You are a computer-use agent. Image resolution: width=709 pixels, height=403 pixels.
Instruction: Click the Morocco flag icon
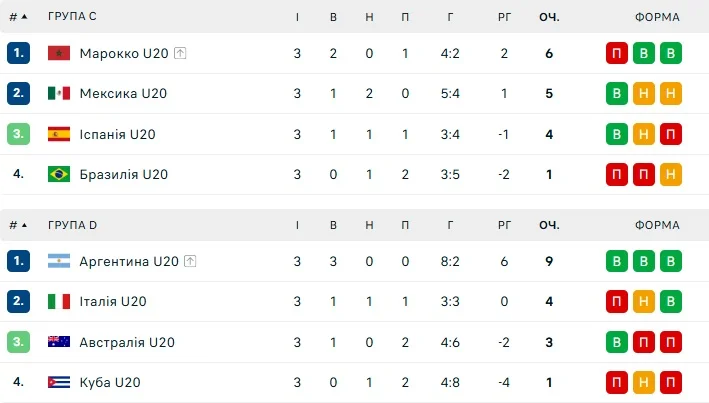point(59,53)
